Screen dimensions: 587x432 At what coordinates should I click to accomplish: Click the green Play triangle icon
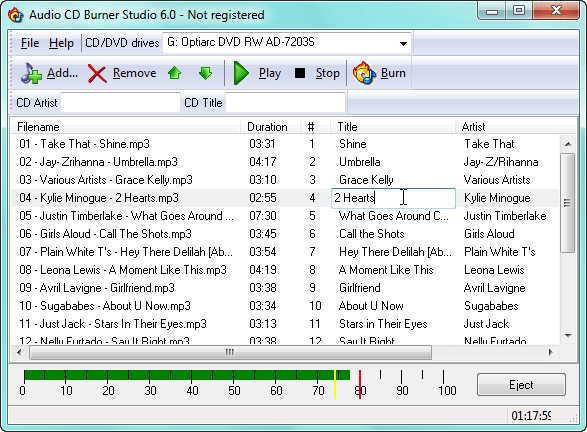click(241, 73)
